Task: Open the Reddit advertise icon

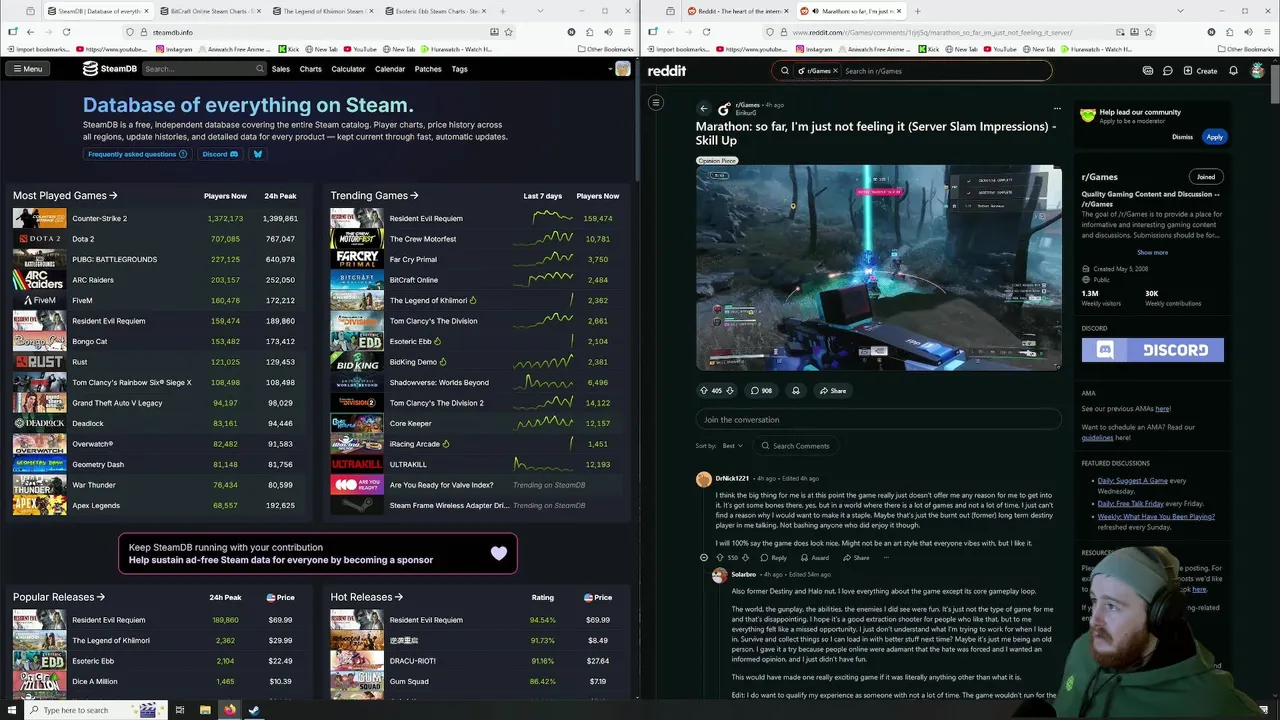Action: point(1147,71)
